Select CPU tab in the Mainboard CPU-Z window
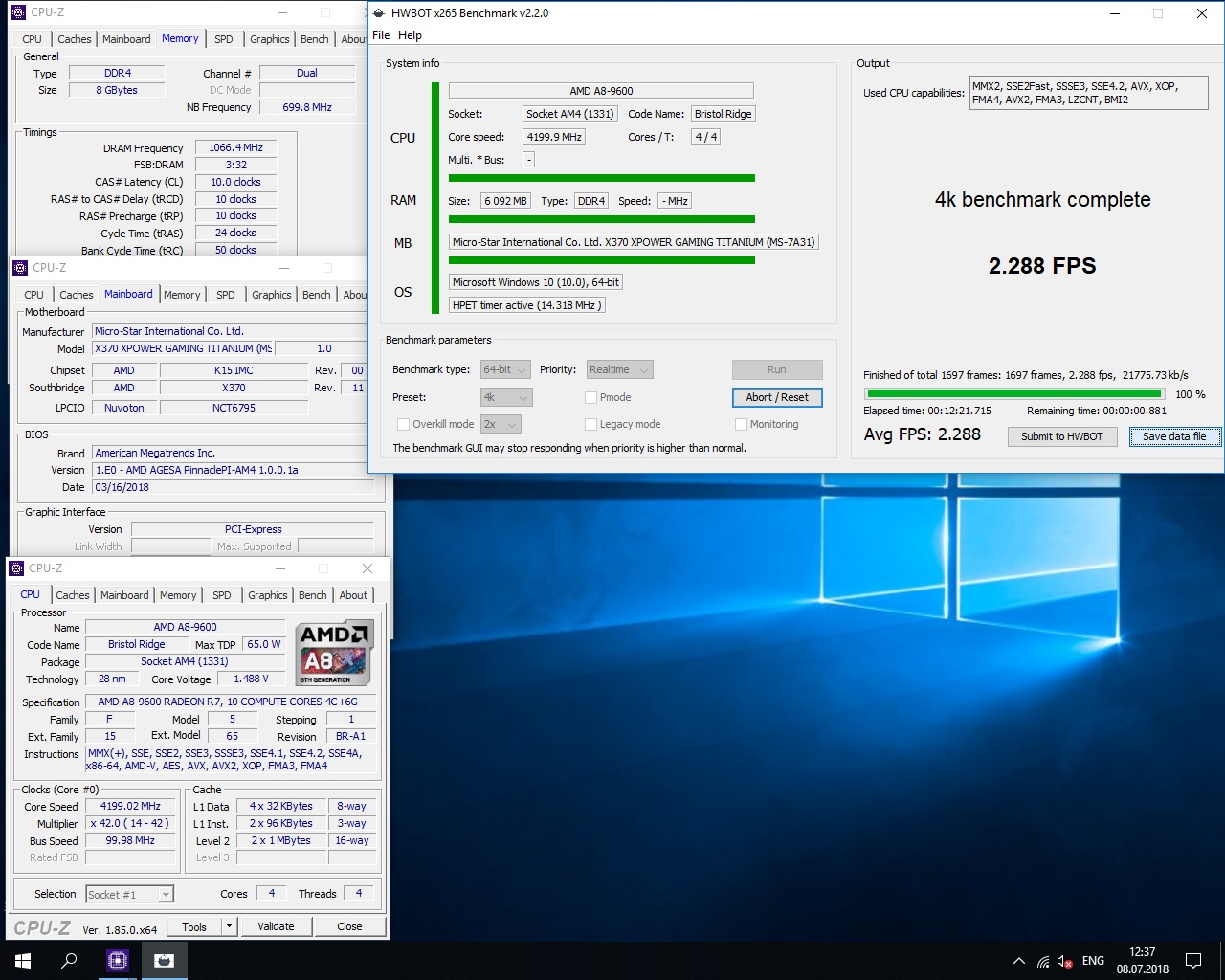This screenshot has height=980, width=1225. [33, 295]
